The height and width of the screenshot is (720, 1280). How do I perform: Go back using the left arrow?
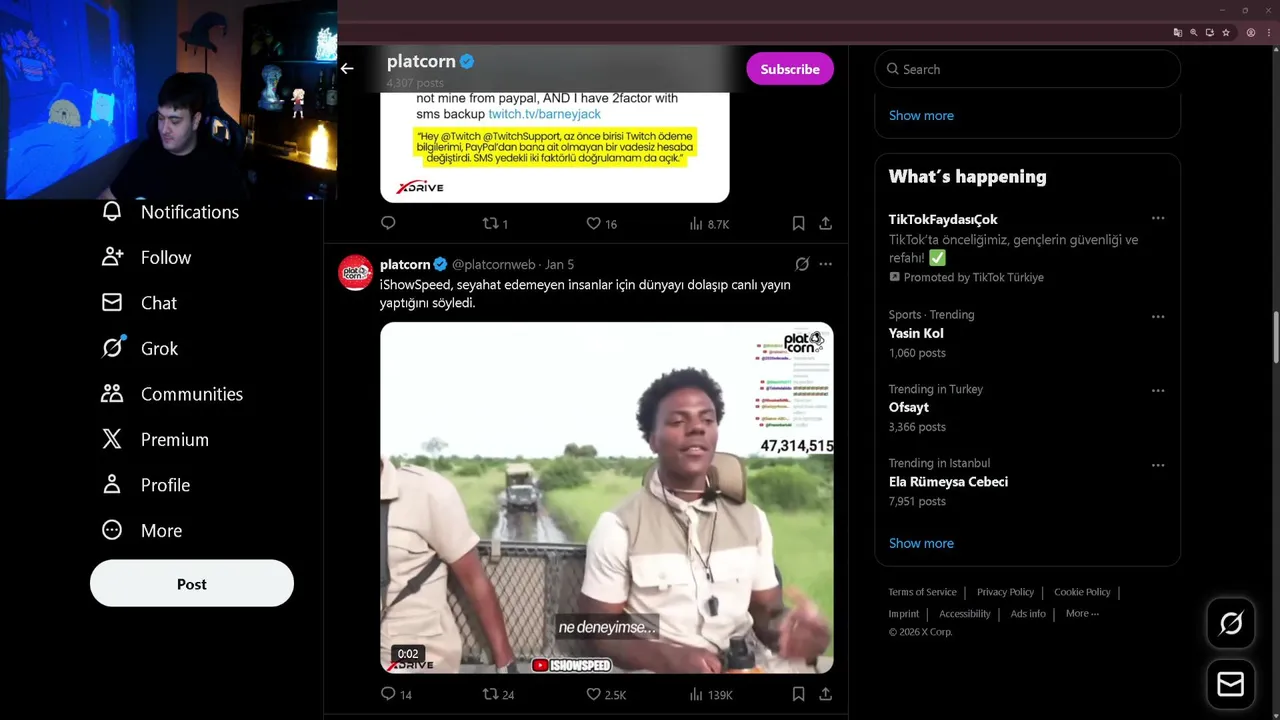(347, 69)
